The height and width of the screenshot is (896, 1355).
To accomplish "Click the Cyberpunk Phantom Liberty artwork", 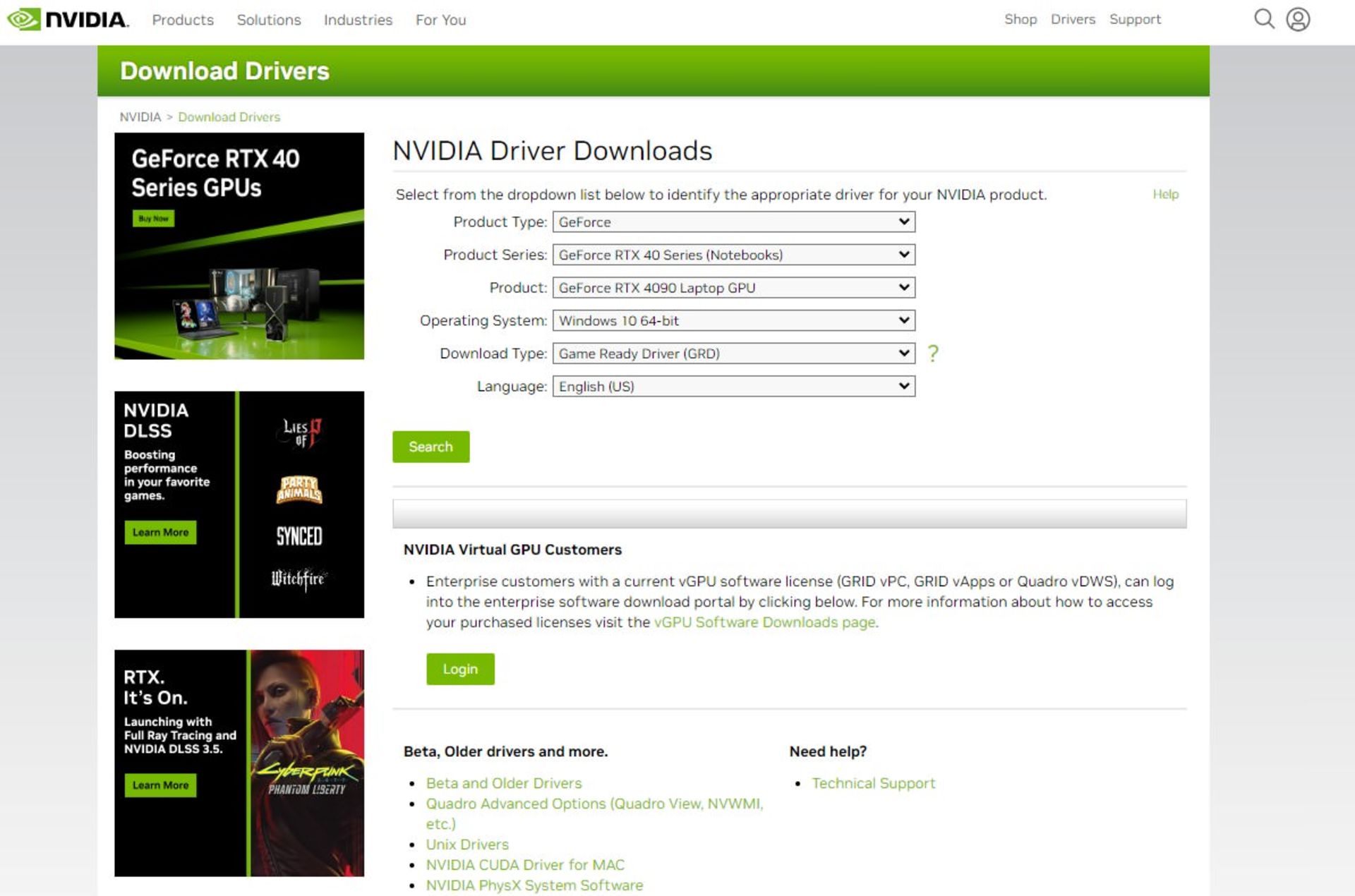I will point(307,763).
